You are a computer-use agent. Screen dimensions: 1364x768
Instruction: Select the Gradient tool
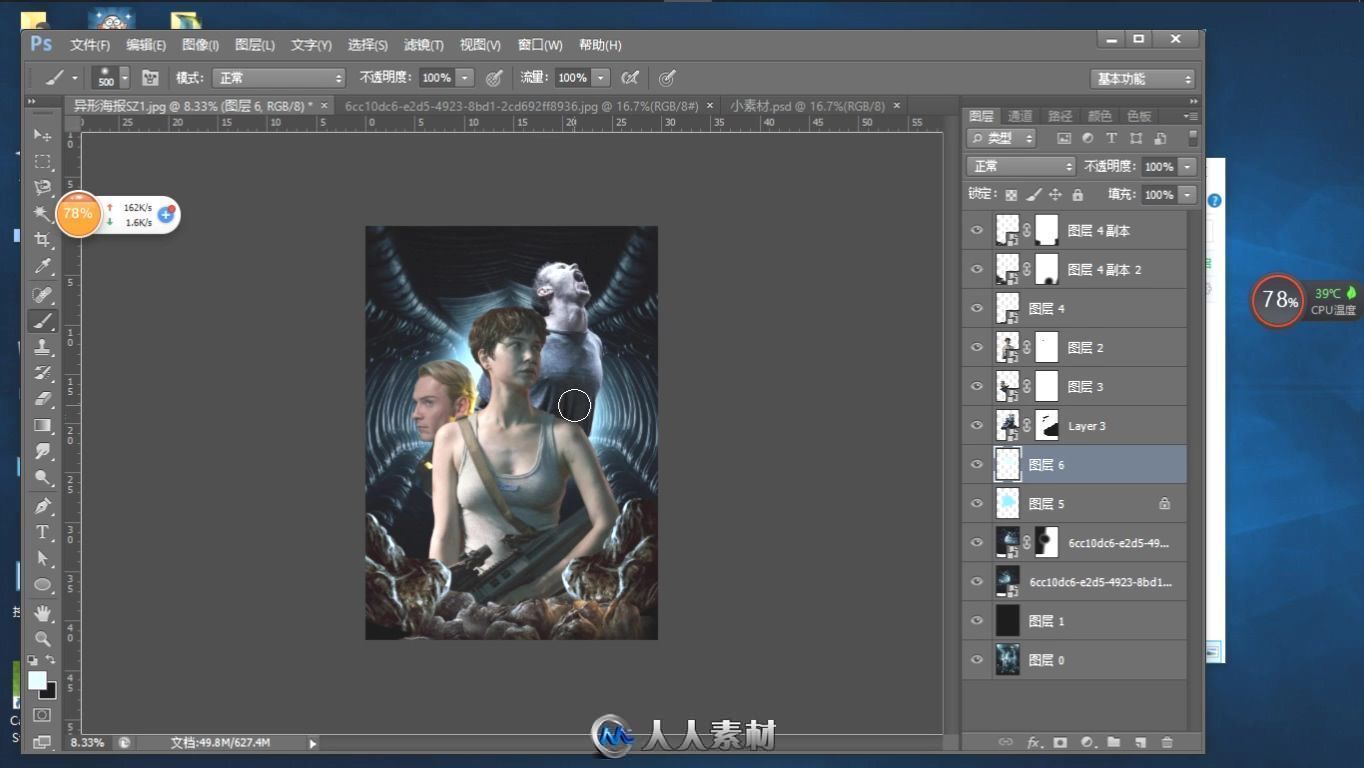(x=42, y=425)
